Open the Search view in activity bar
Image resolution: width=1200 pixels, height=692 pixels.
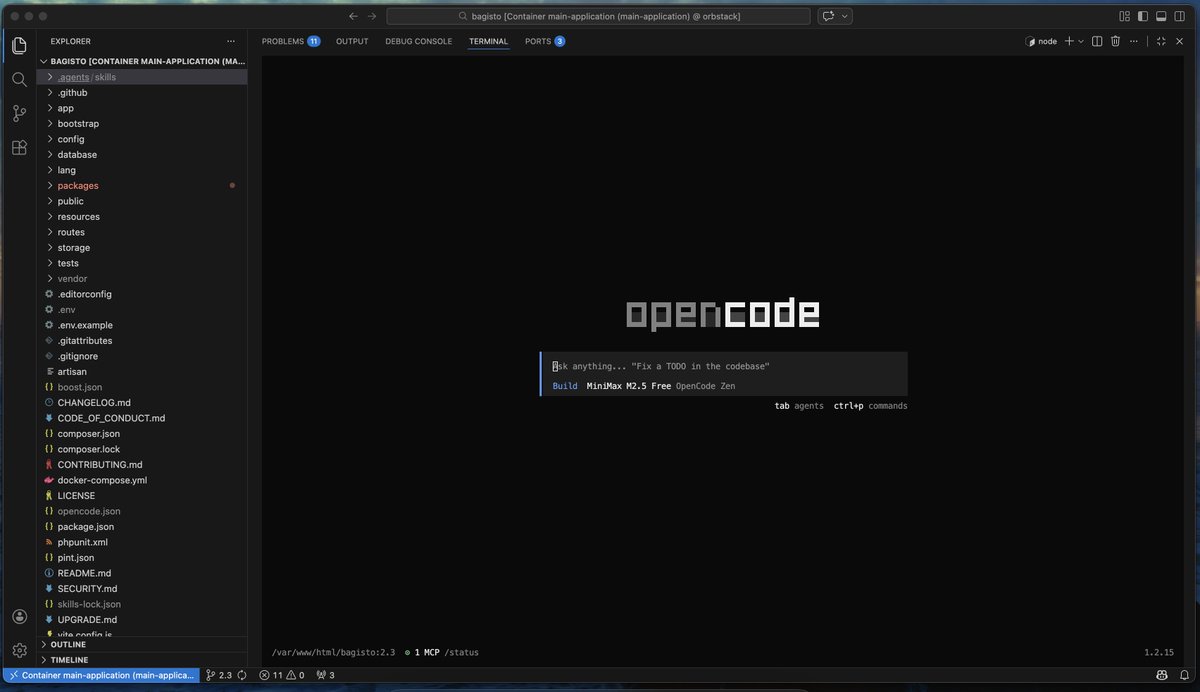[x=19, y=80]
